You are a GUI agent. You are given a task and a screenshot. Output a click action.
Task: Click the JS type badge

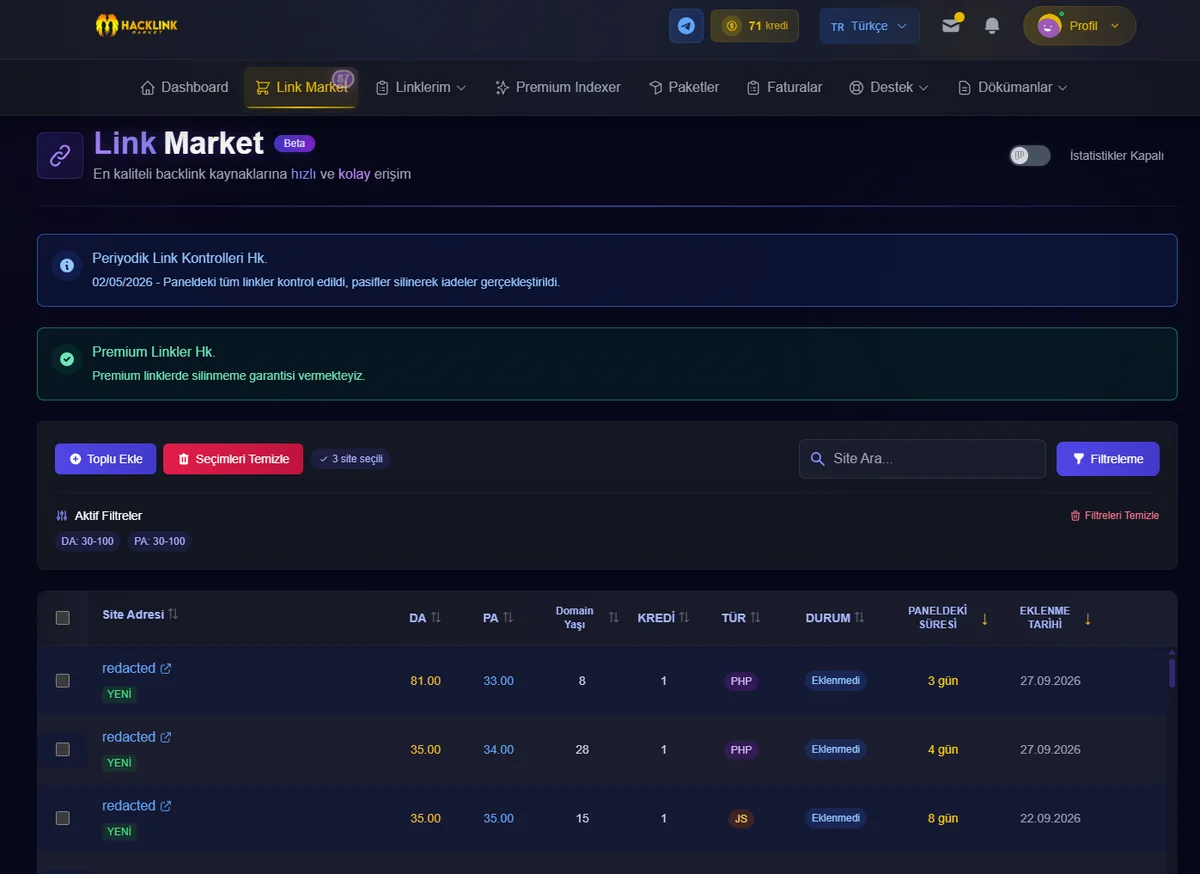pyautogui.click(x=741, y=818)
